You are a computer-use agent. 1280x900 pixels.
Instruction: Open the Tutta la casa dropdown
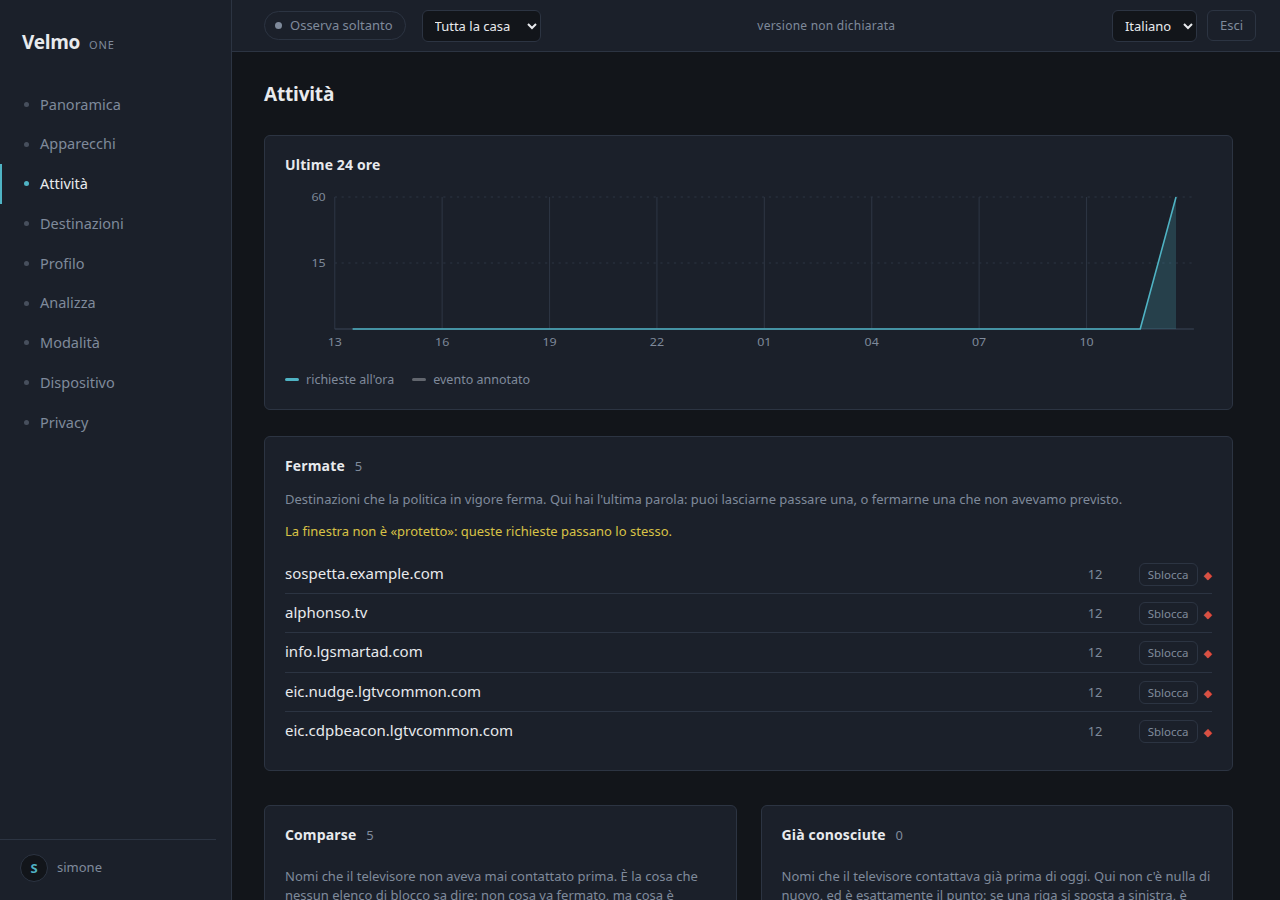(x=481, y=26)
